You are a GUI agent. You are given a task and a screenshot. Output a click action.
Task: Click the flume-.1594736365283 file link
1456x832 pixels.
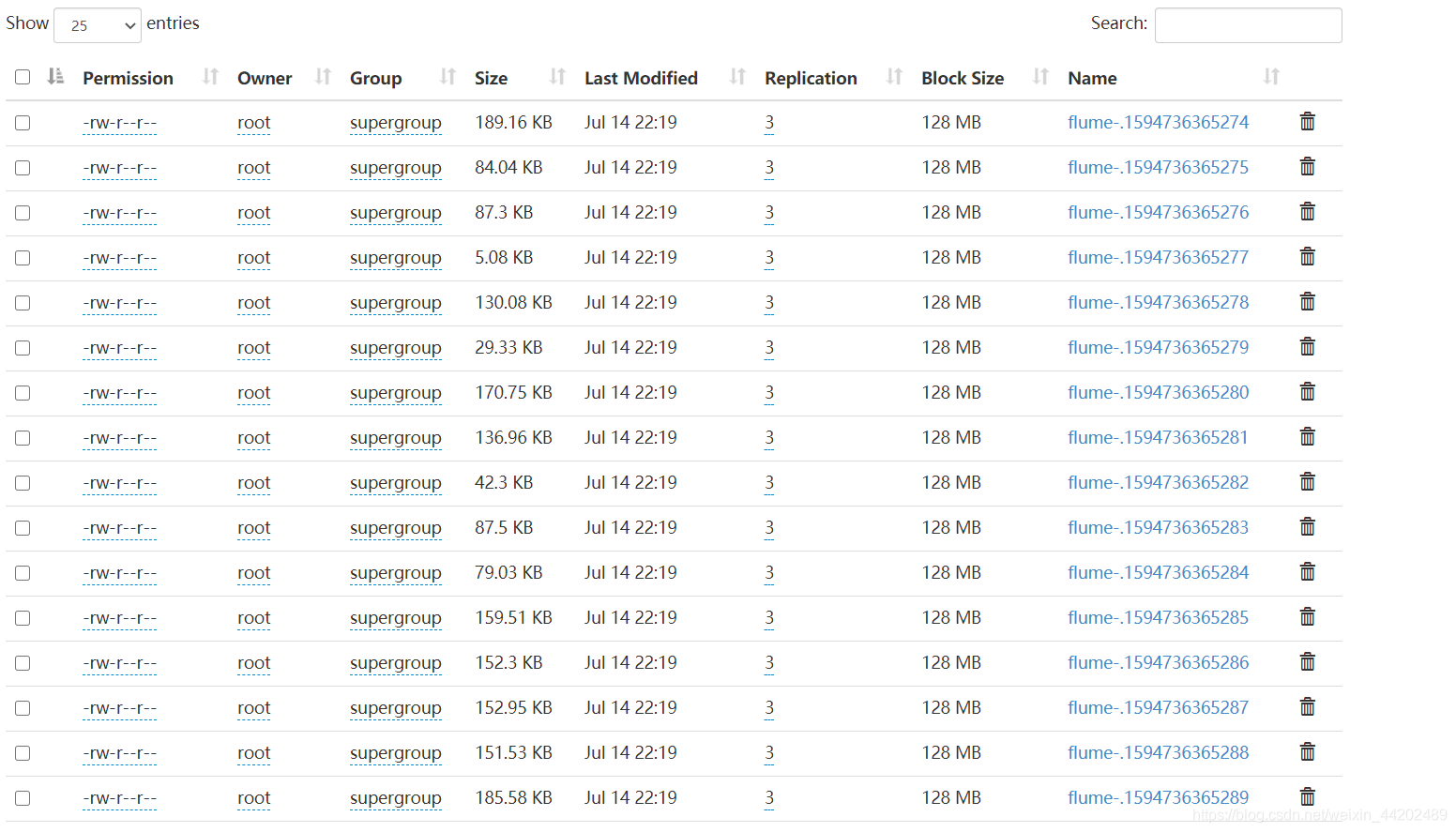pos(1158,527)
